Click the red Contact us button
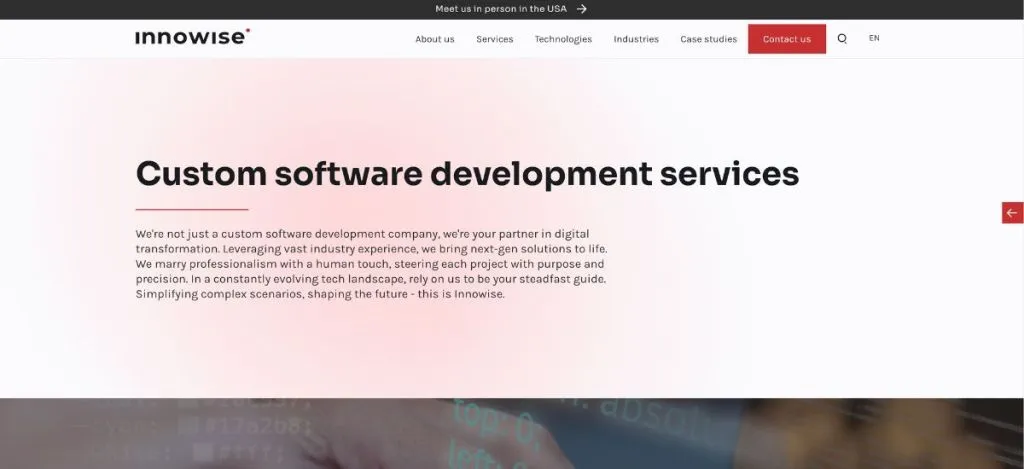 pos(786,39)
